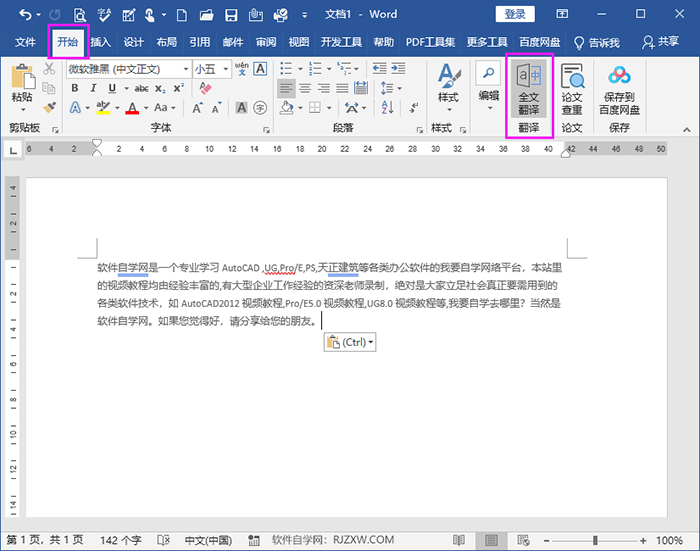Click the 共享 share button

click(x=660, y=43)
